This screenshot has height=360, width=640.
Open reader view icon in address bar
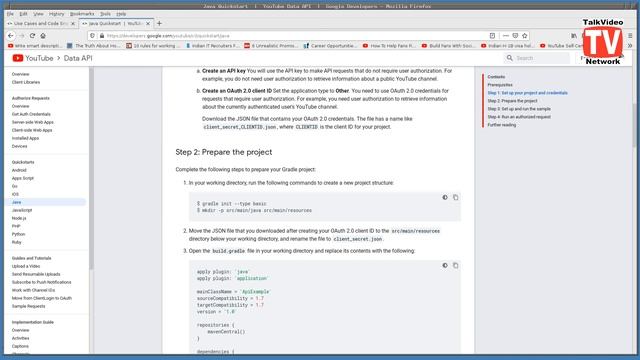point(492,36)
